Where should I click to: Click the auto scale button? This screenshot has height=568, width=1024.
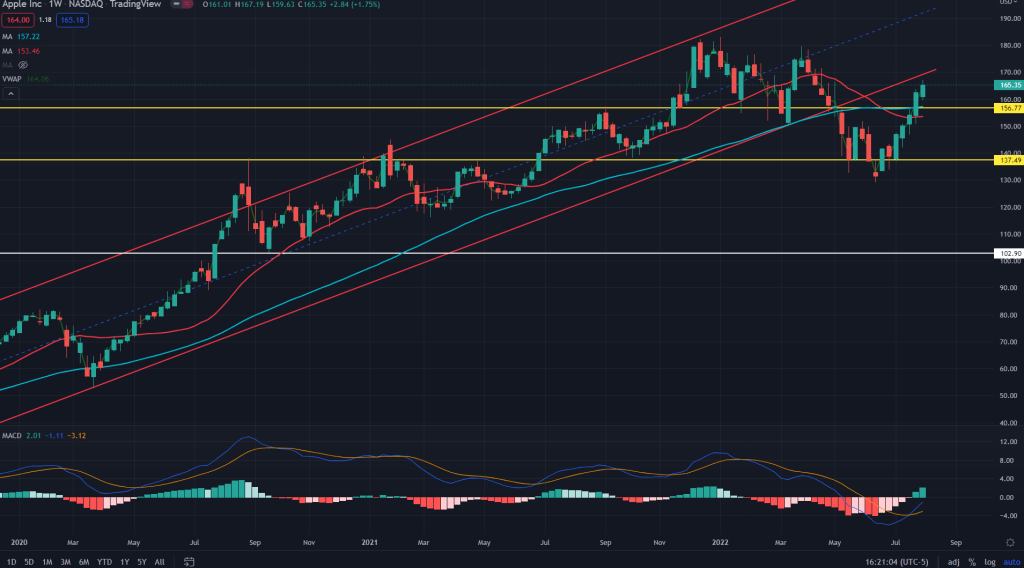point(1008,561)
